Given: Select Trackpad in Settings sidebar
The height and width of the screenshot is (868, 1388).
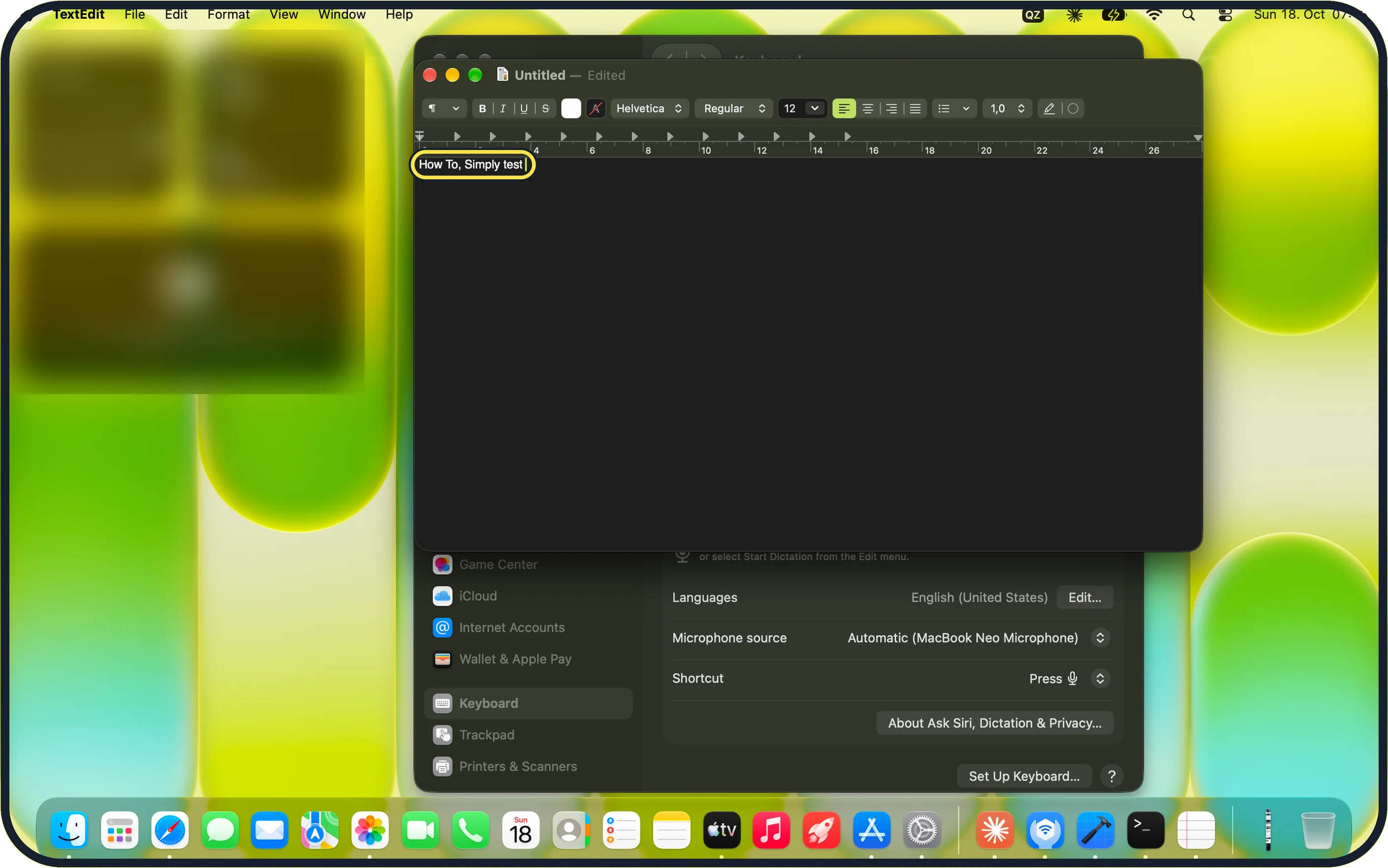Looking at the screenshot, I should click(x=528, y=735).
